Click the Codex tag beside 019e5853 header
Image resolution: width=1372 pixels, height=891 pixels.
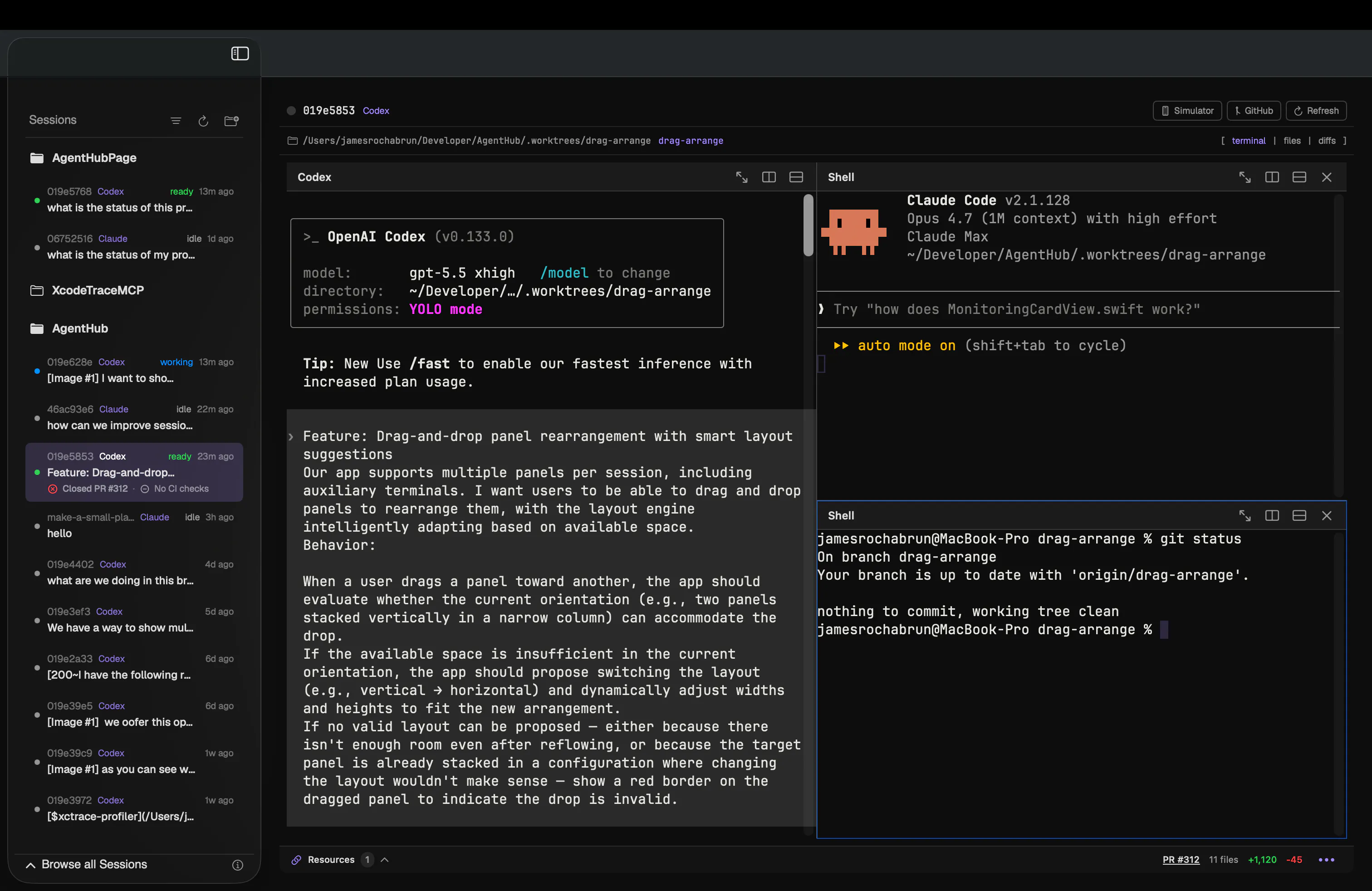376,111
